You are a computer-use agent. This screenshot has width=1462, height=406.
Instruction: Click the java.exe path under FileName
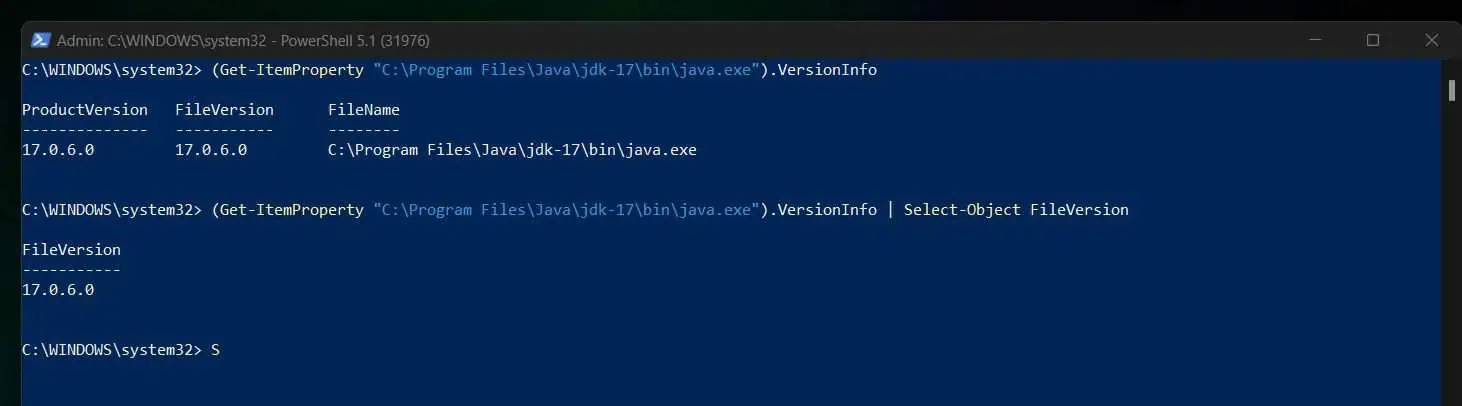pos(512,150)
